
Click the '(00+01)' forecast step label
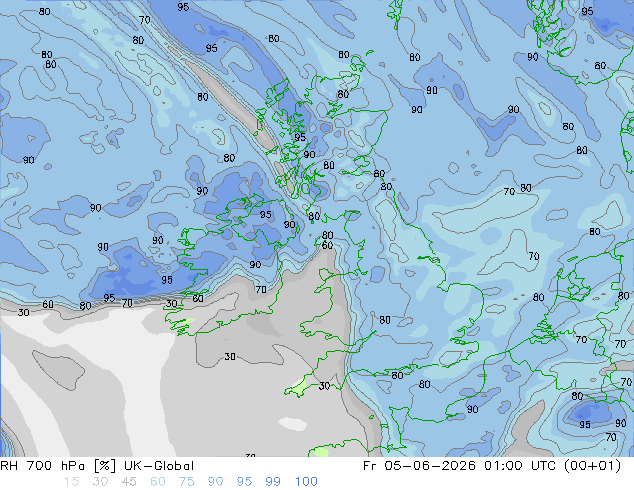pyautogui.click(x=592, y=466)
